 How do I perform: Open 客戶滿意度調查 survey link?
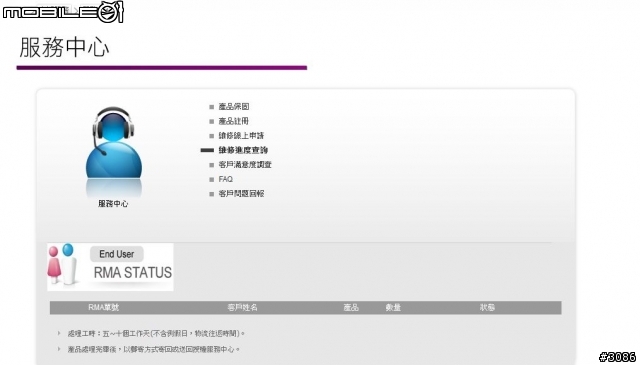coord(245,165)
